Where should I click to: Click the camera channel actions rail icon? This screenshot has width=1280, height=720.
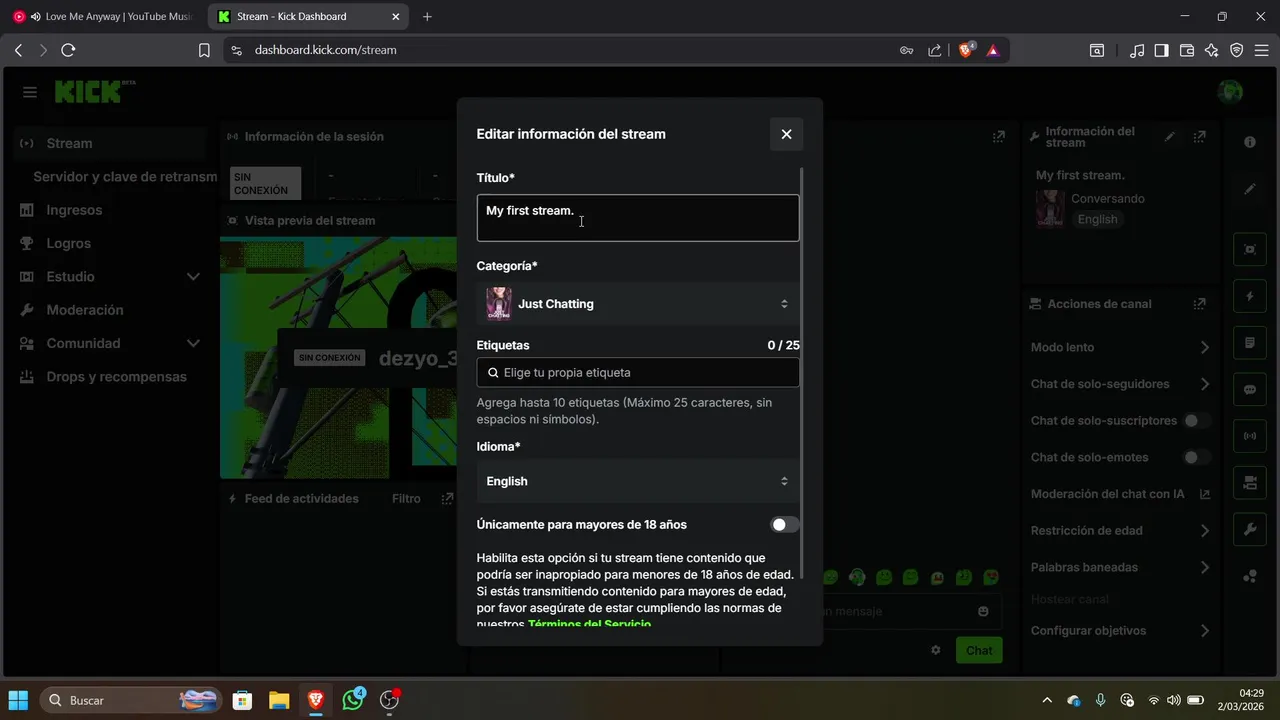click(x=1250, y=483)
